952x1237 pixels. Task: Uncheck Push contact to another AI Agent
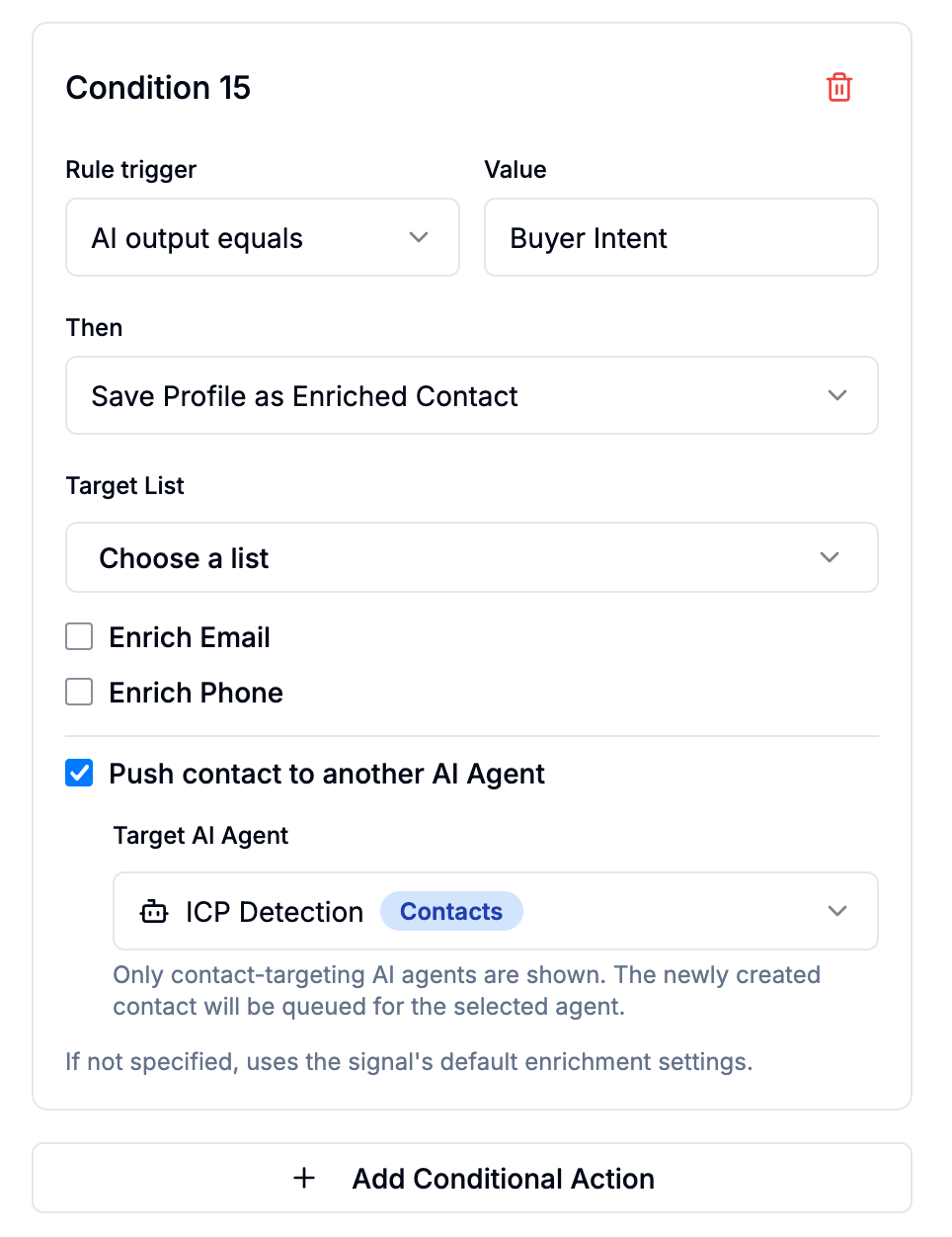pos(79,773)
